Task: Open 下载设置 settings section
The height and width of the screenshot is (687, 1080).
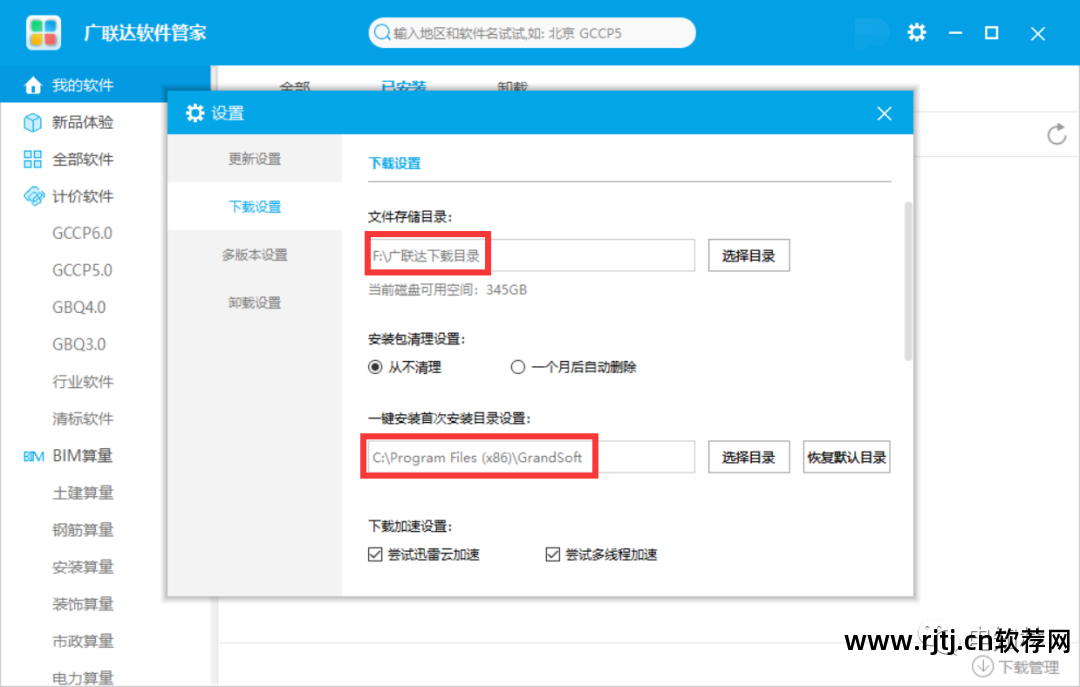Action: coord(255,207)
